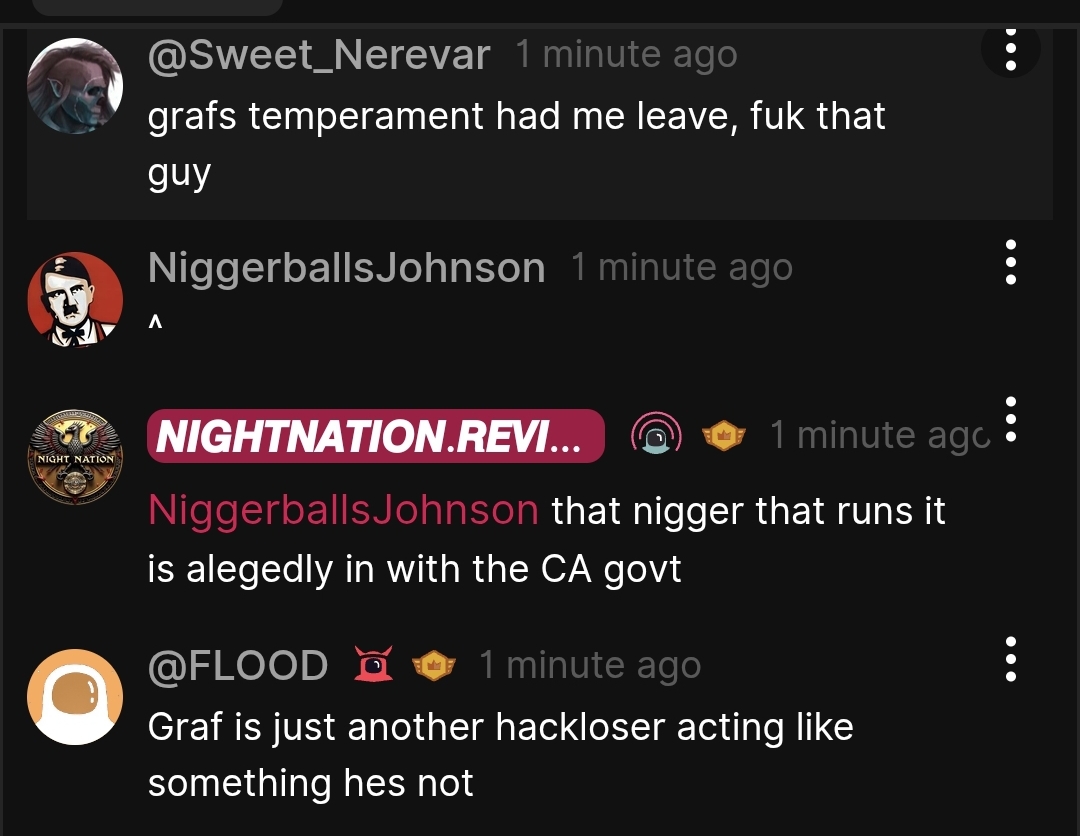Click the @FLOOD username
This screenshot has height=836, width=1080.
click(x=238, y=666)
